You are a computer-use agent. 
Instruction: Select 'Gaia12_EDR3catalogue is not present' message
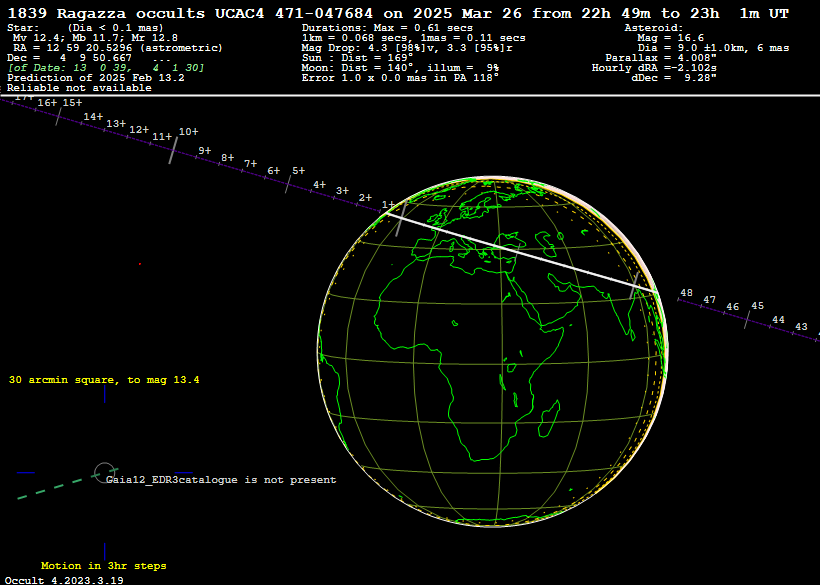(221, 479)
